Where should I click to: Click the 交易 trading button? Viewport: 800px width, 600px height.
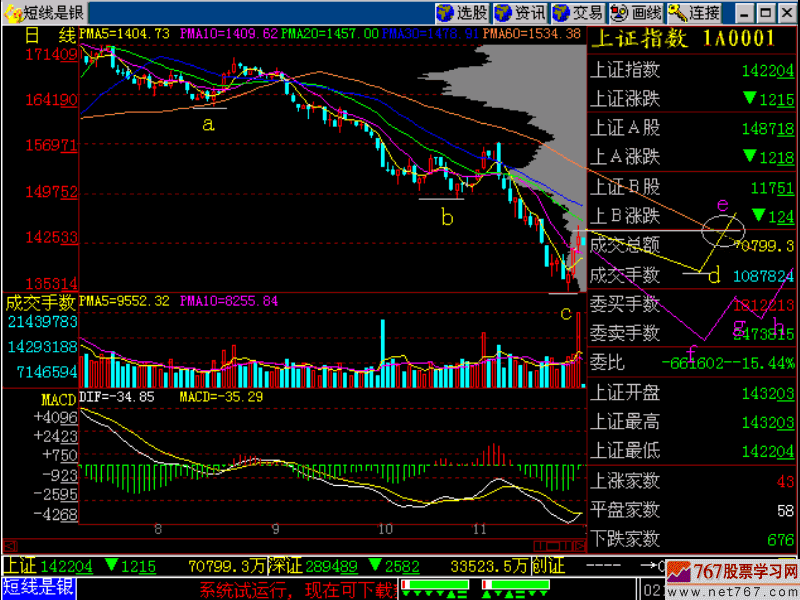click(x=578, y=12)
